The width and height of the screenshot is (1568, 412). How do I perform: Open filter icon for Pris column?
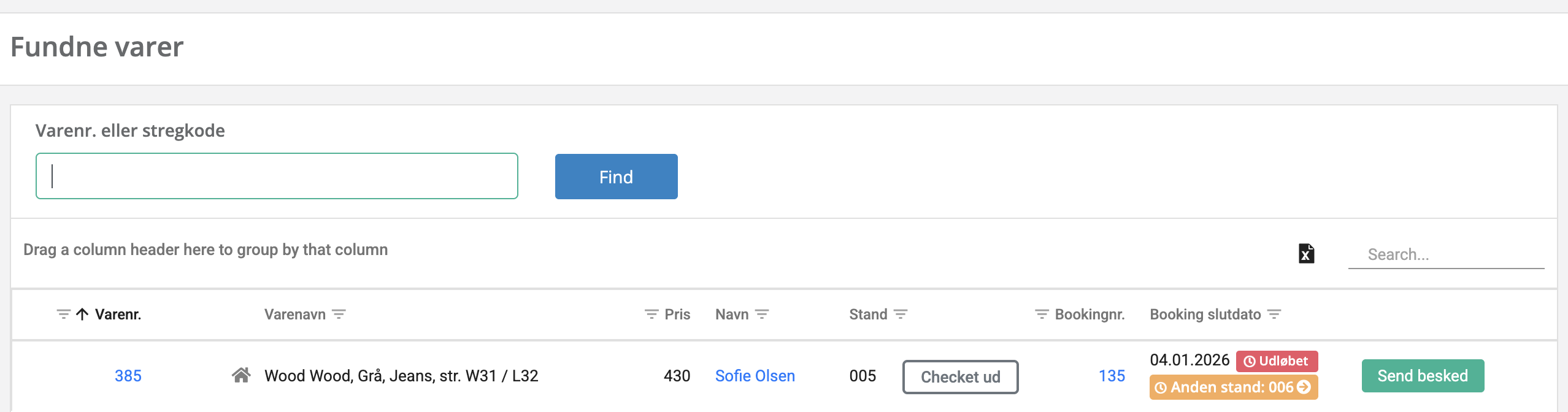point(651,315)
